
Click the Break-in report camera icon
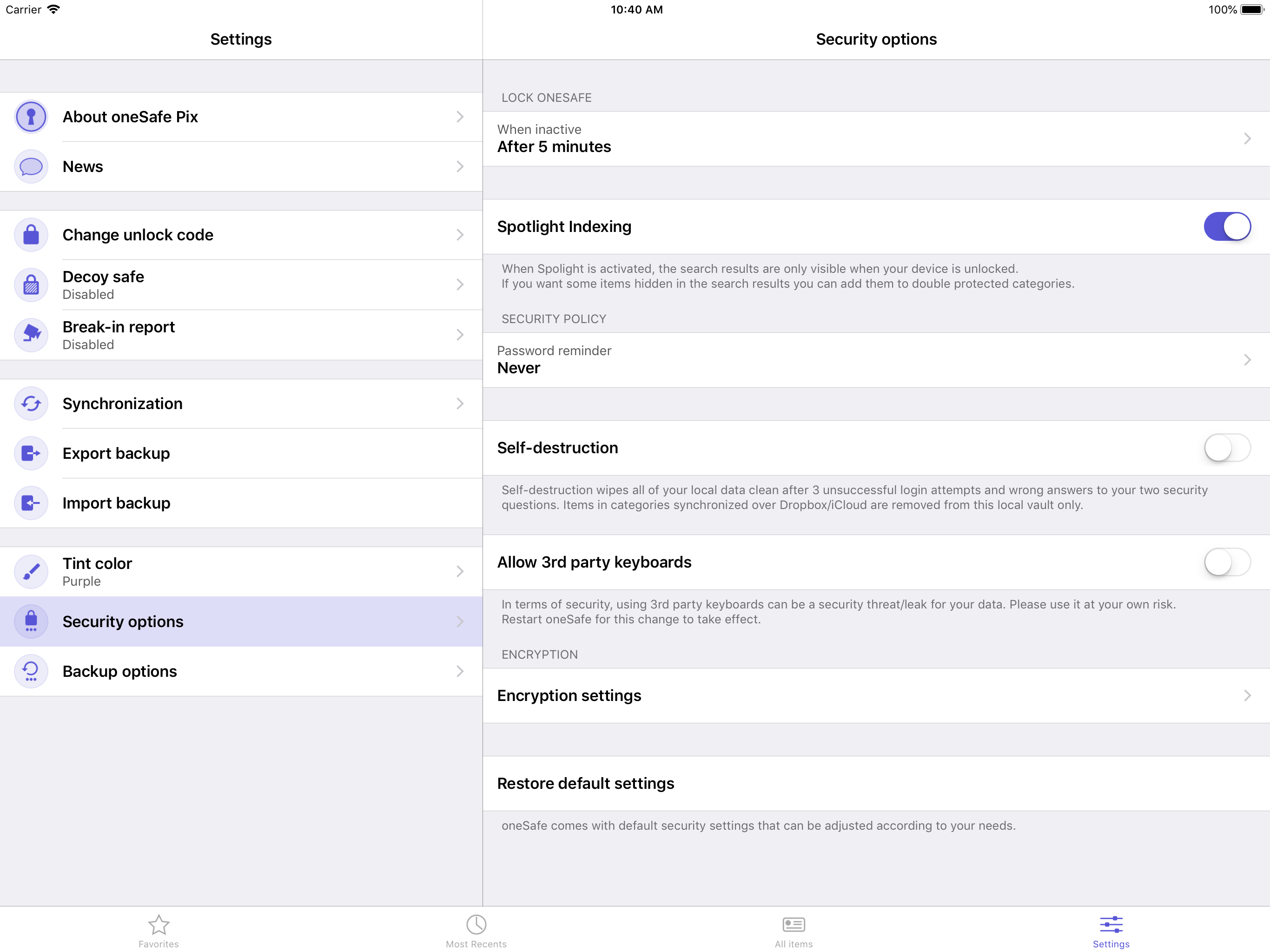(31, 335)
